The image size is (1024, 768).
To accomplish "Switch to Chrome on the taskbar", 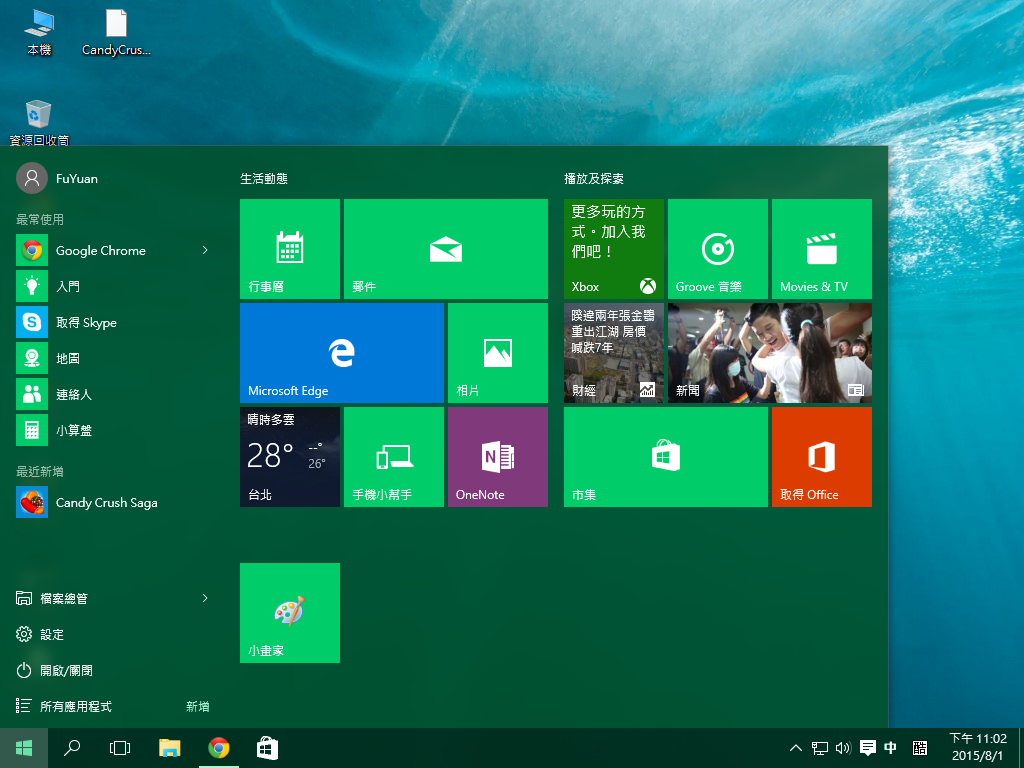I will point(219,748).
